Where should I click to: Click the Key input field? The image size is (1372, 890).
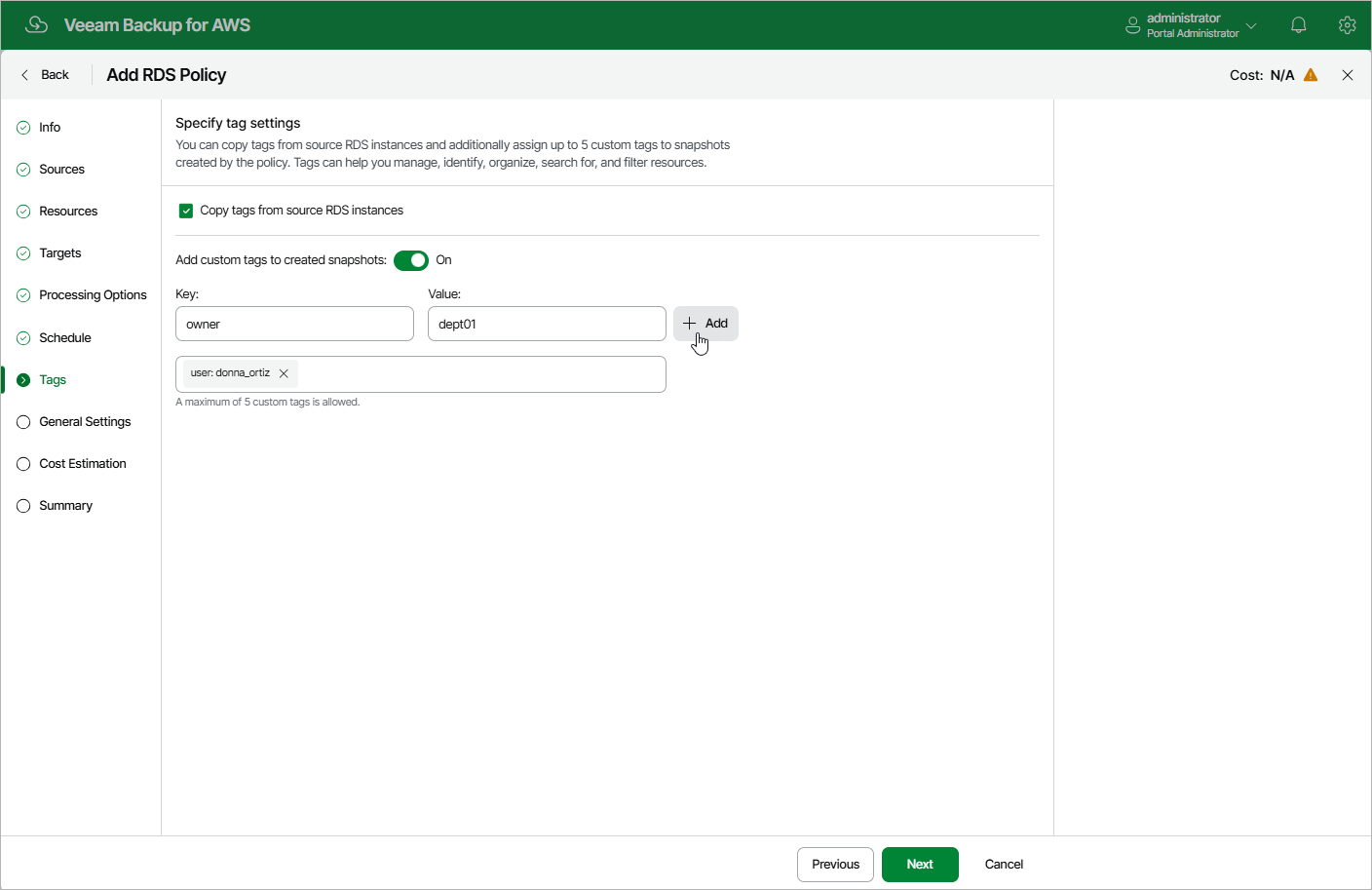294,324
